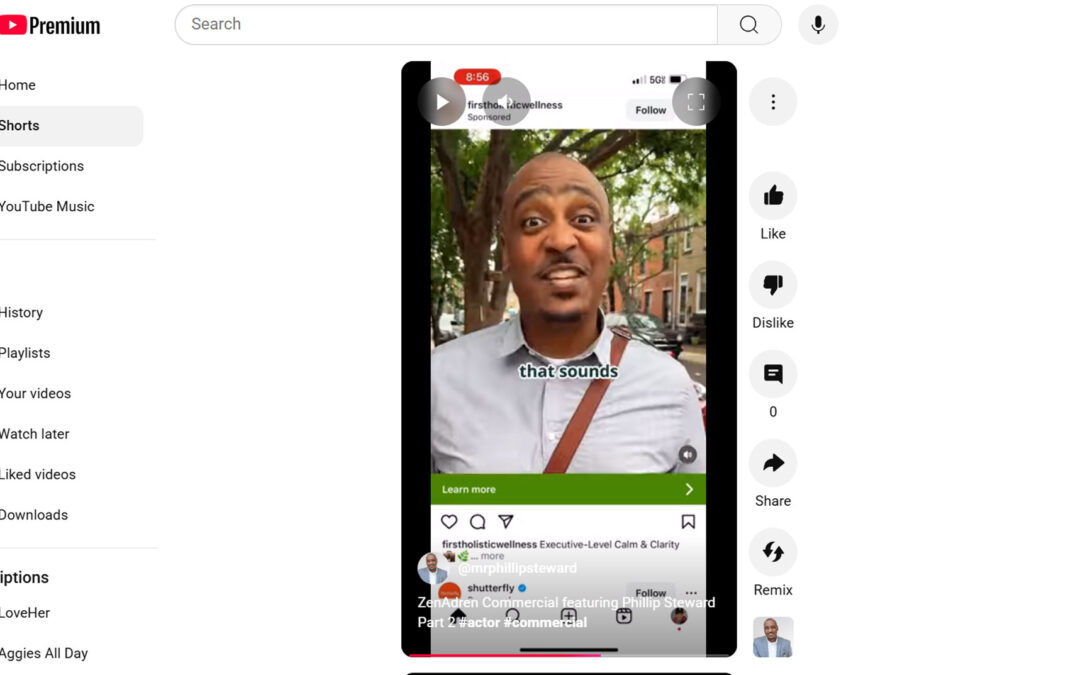
Task: Dislike this Short with thumbs down
Action: [773, 285]
